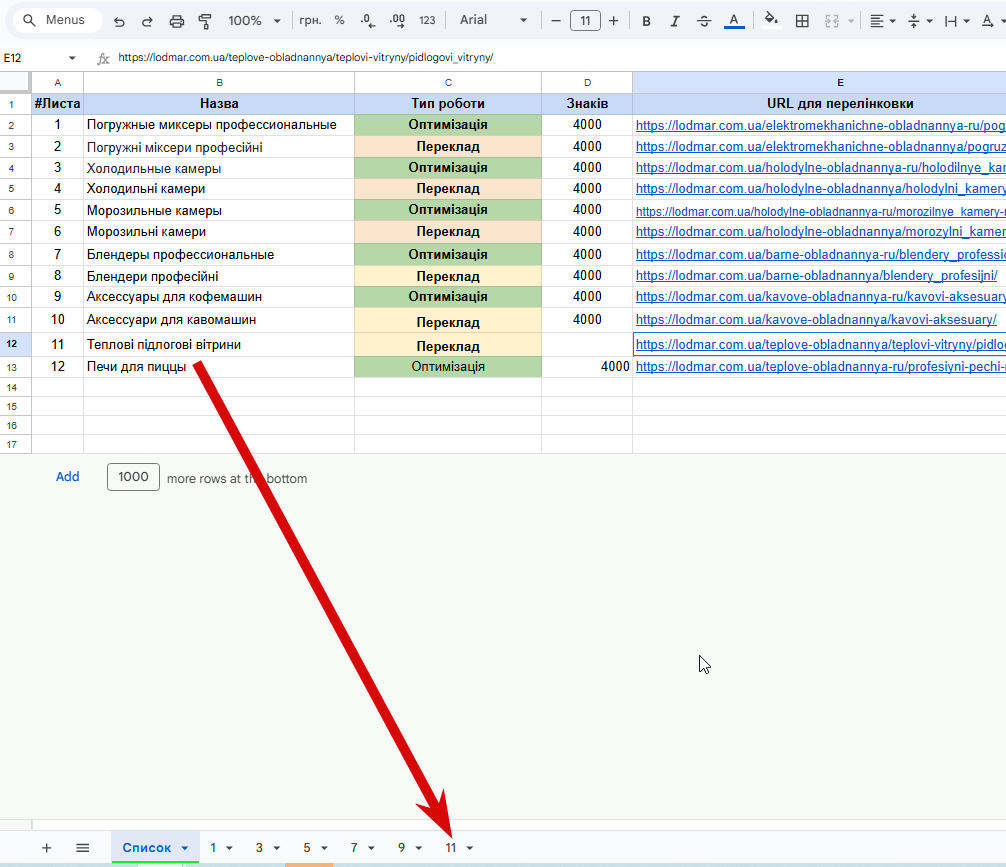
Task: Expand merge cells options arrow
Action: coord(851,21)
